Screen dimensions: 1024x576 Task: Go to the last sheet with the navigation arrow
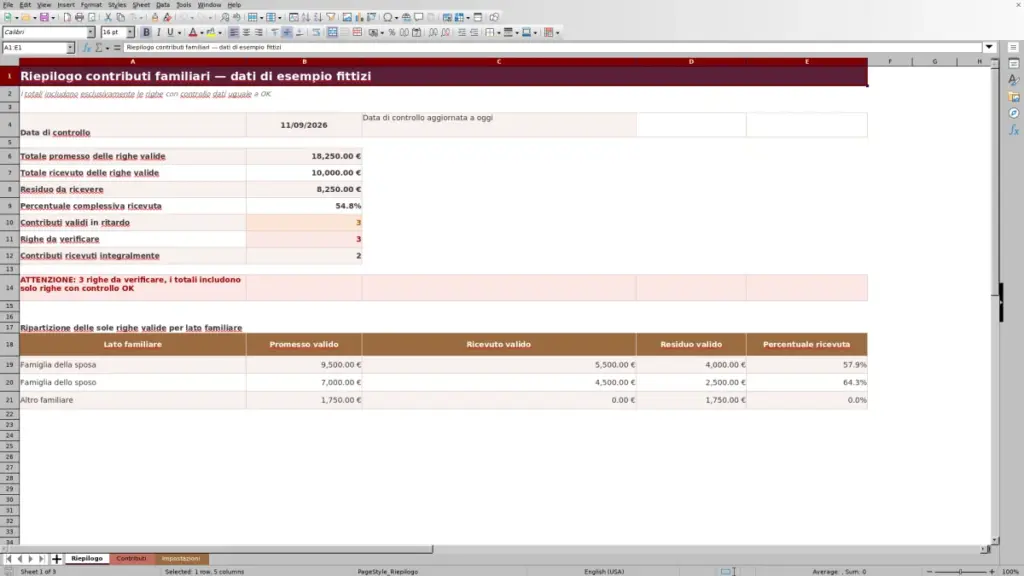coord(41,558)
